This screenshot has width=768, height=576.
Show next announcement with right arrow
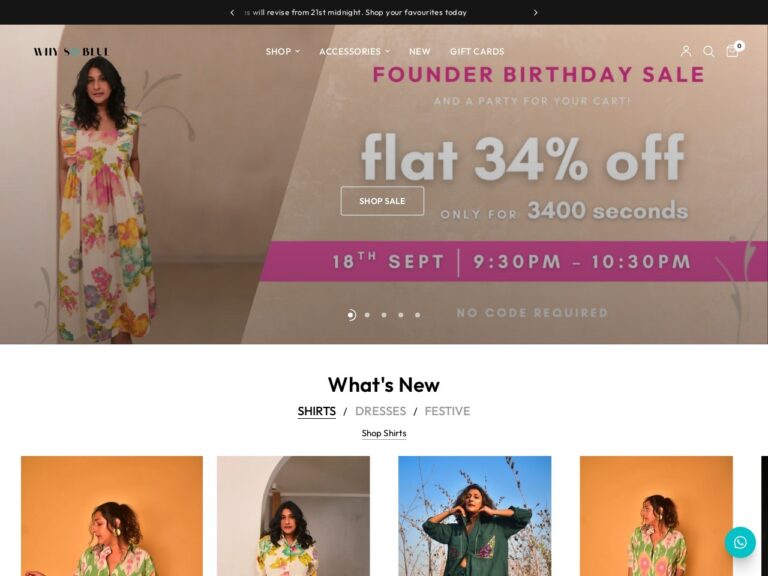(535, 13)
